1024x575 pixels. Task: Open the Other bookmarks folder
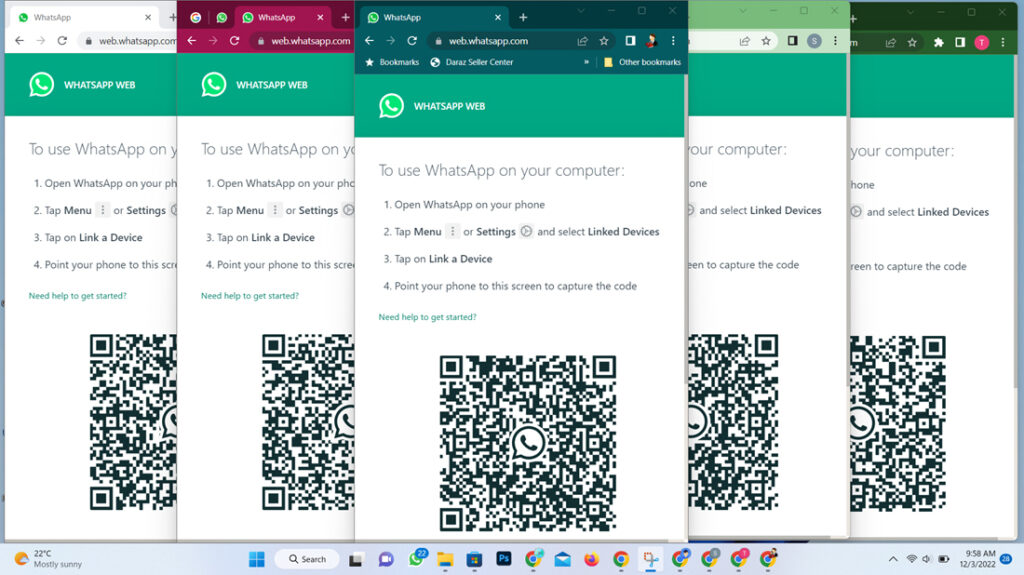[x=642, y=62]
